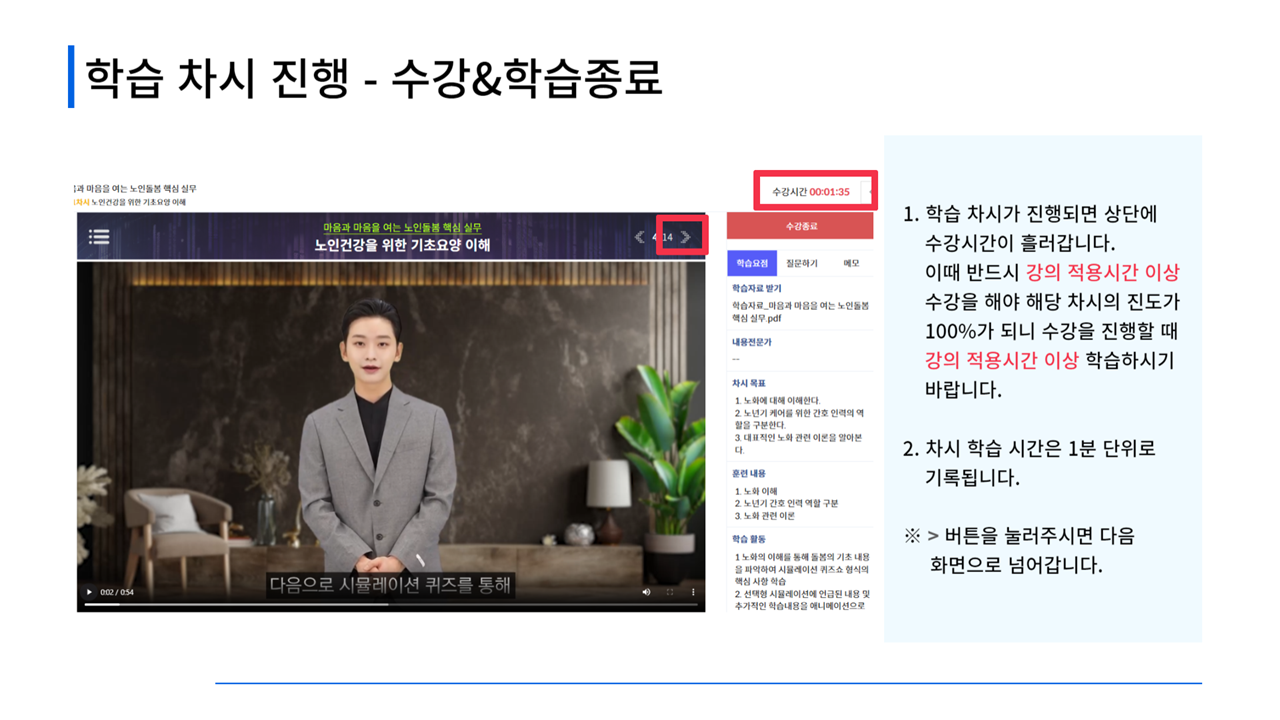Collapse side panel arrow next to 수강시간
Viewport: 1280px width, 720px height.
tap(872, 191)
